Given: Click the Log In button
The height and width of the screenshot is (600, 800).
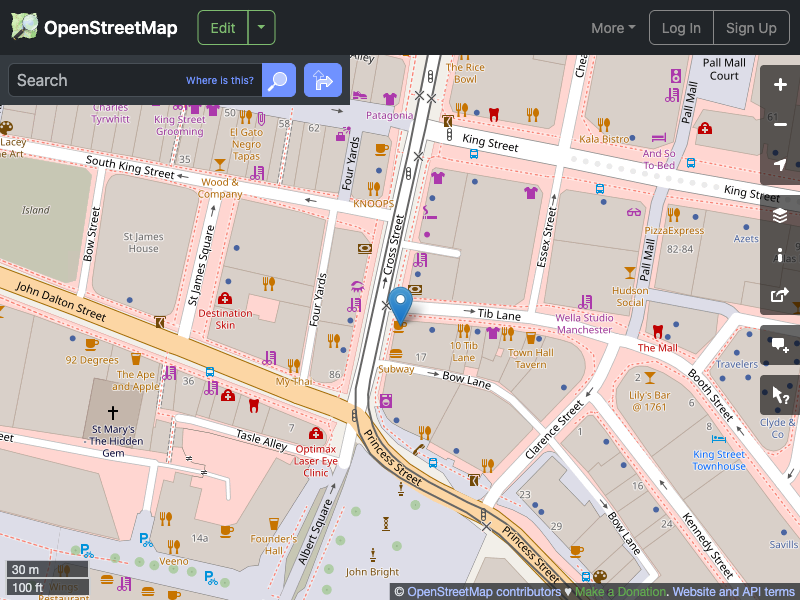Looking at the screenshot, I should (681, 27).
